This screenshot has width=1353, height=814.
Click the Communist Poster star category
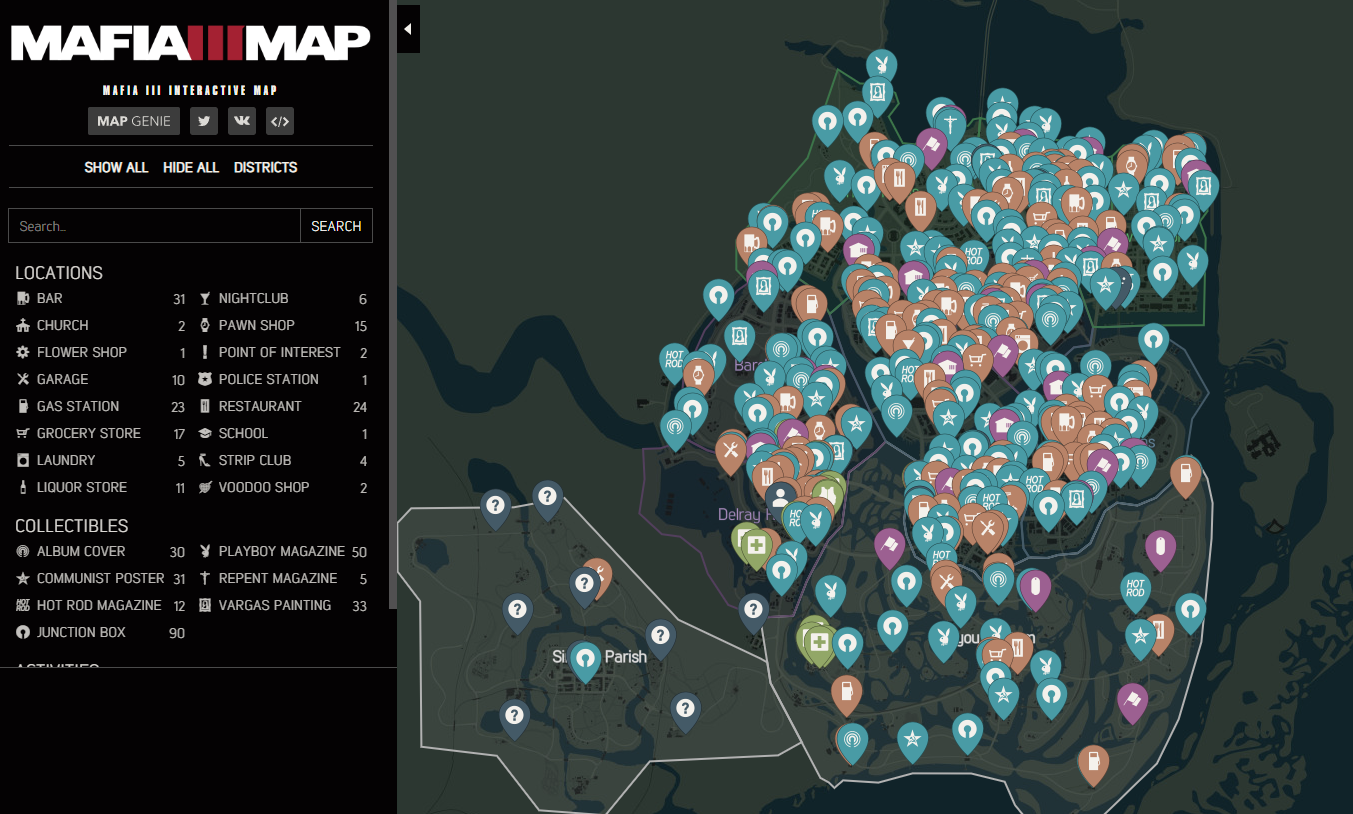(x=101, y=578)
